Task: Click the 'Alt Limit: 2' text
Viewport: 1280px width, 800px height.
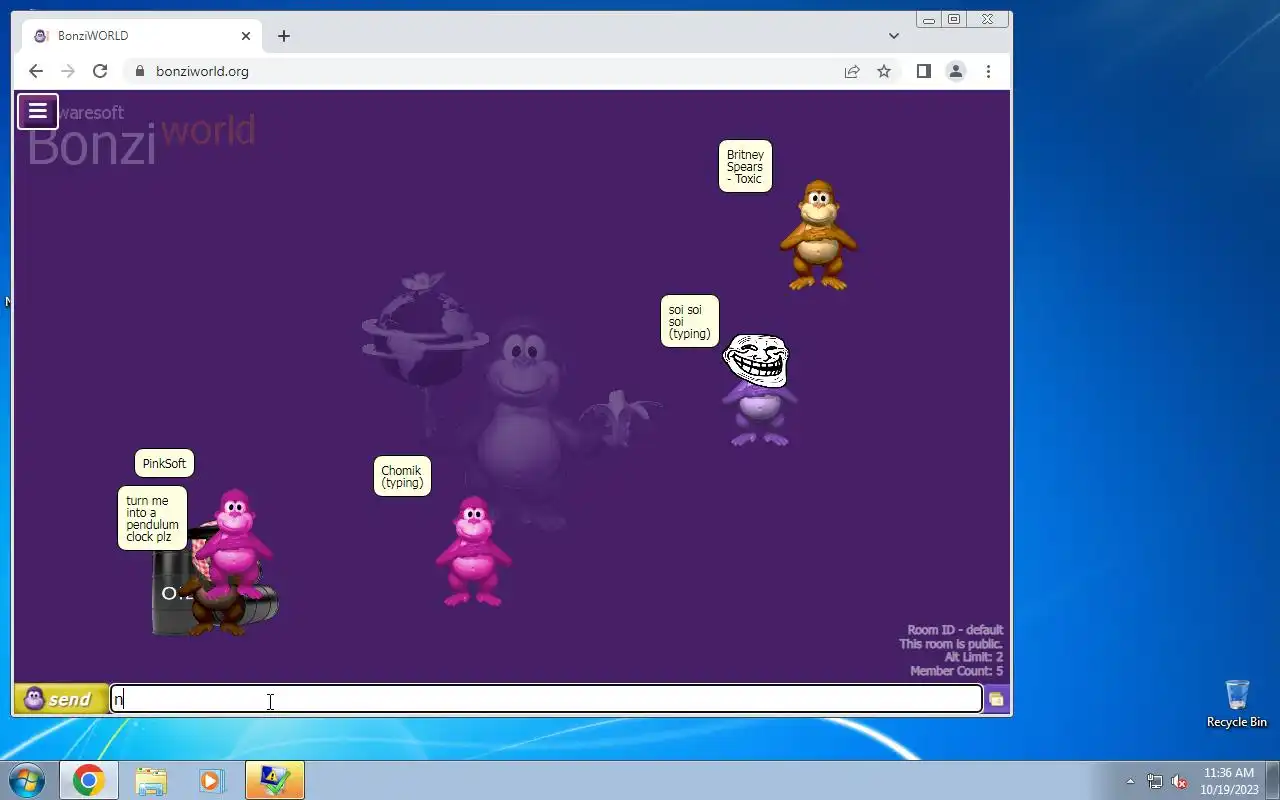Action: [x=973, y=657]
